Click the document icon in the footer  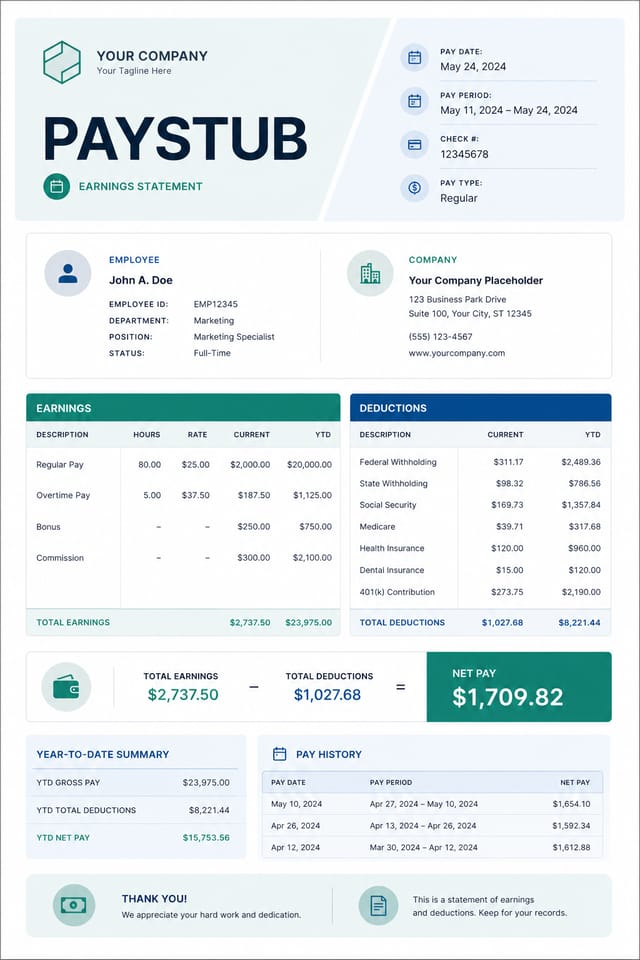(x=378, y=905)
